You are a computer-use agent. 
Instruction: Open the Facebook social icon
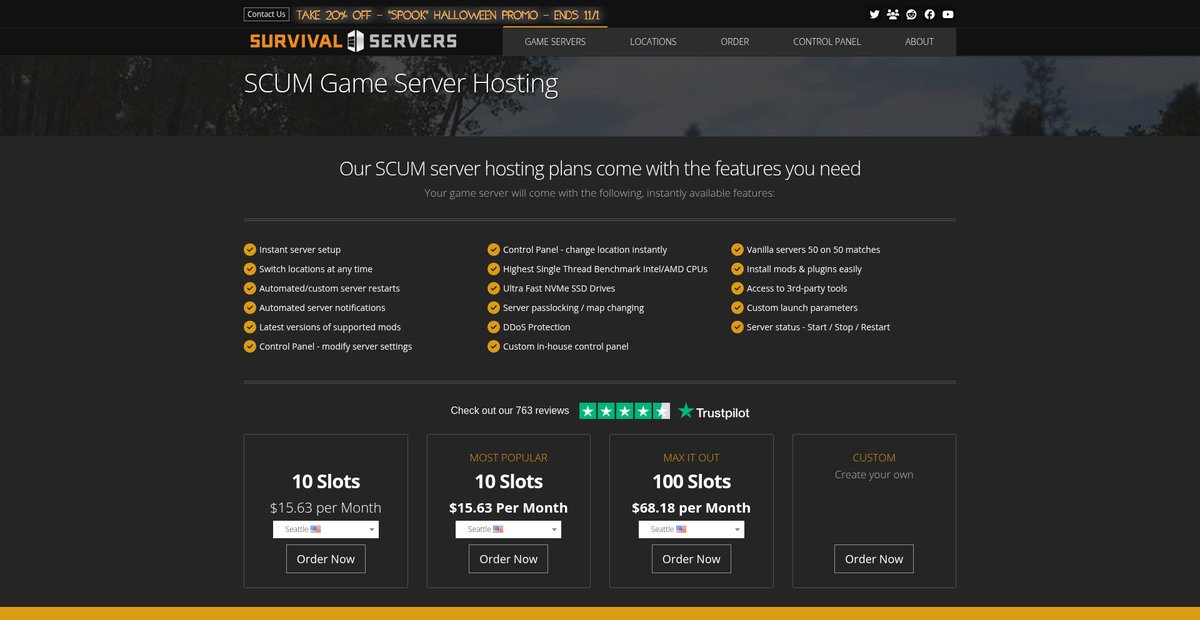click(x=929, y=14)
